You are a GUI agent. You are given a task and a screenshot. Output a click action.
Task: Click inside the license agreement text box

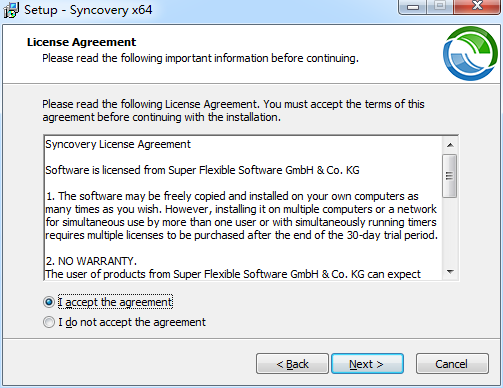pyautogui.click(x=243, y=208)
